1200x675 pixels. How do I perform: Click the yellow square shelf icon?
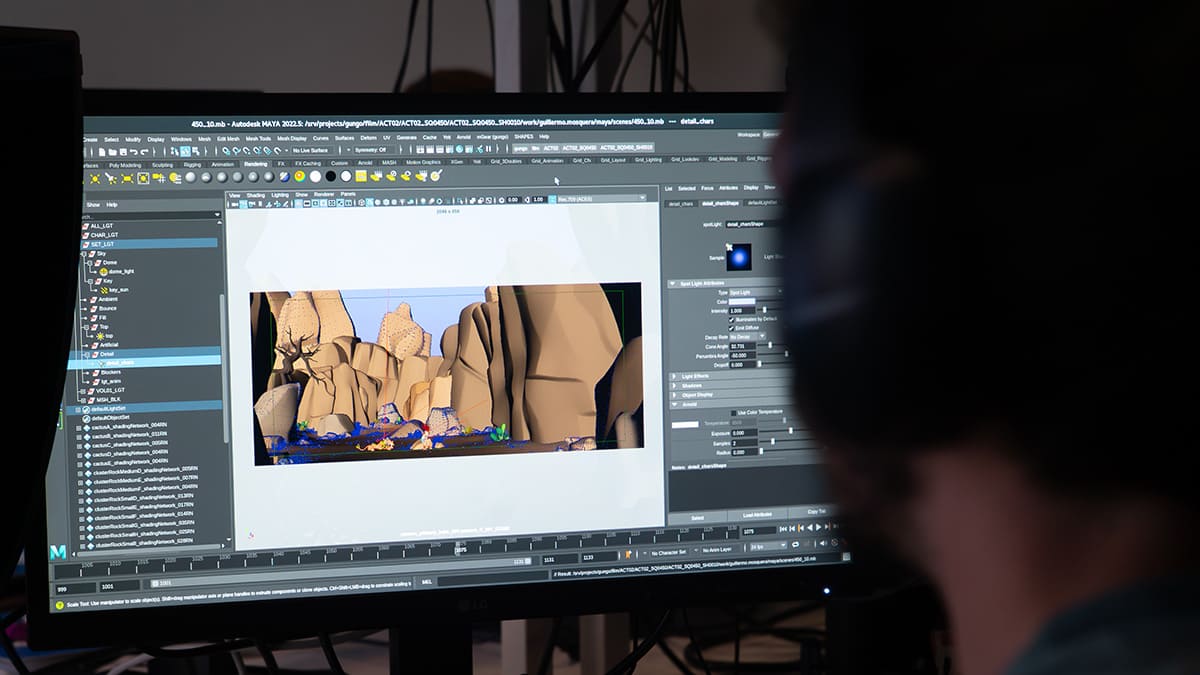[x=361, y=176]
